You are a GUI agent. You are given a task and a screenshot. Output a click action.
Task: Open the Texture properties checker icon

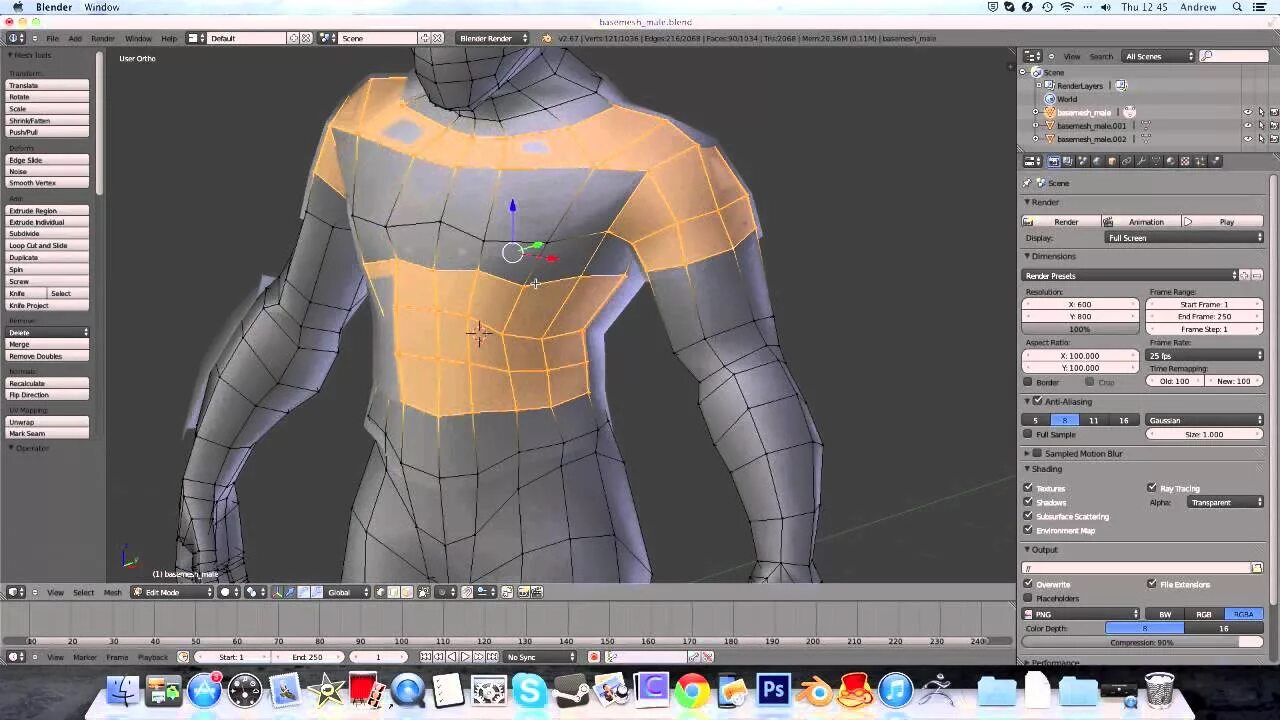[1185, 161]
